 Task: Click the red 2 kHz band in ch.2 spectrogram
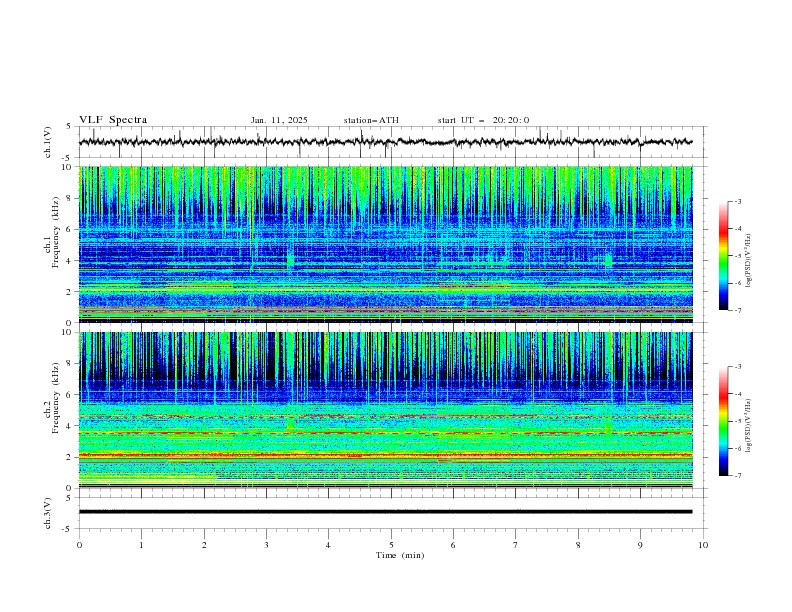(x=386, y=455)
